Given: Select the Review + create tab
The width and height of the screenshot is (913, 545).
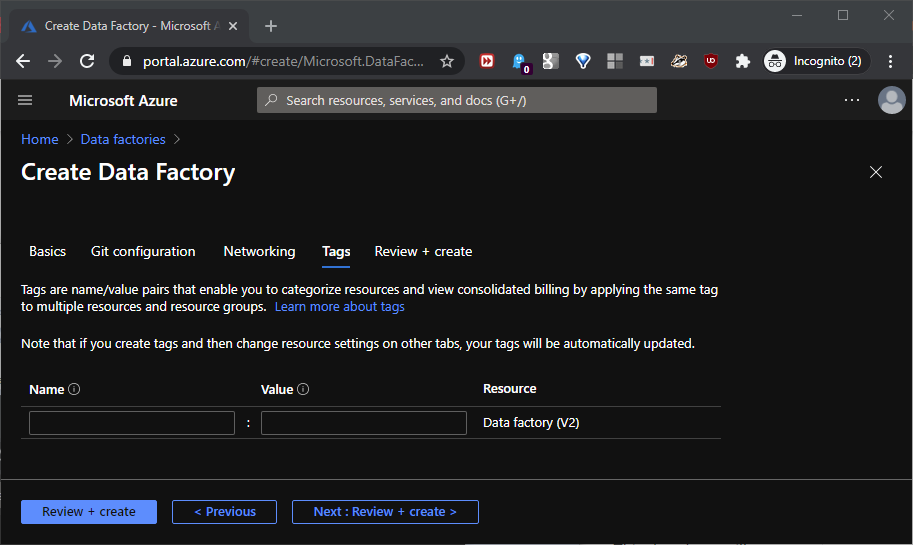Looking at the screenshot, I should tap(423, 251).
